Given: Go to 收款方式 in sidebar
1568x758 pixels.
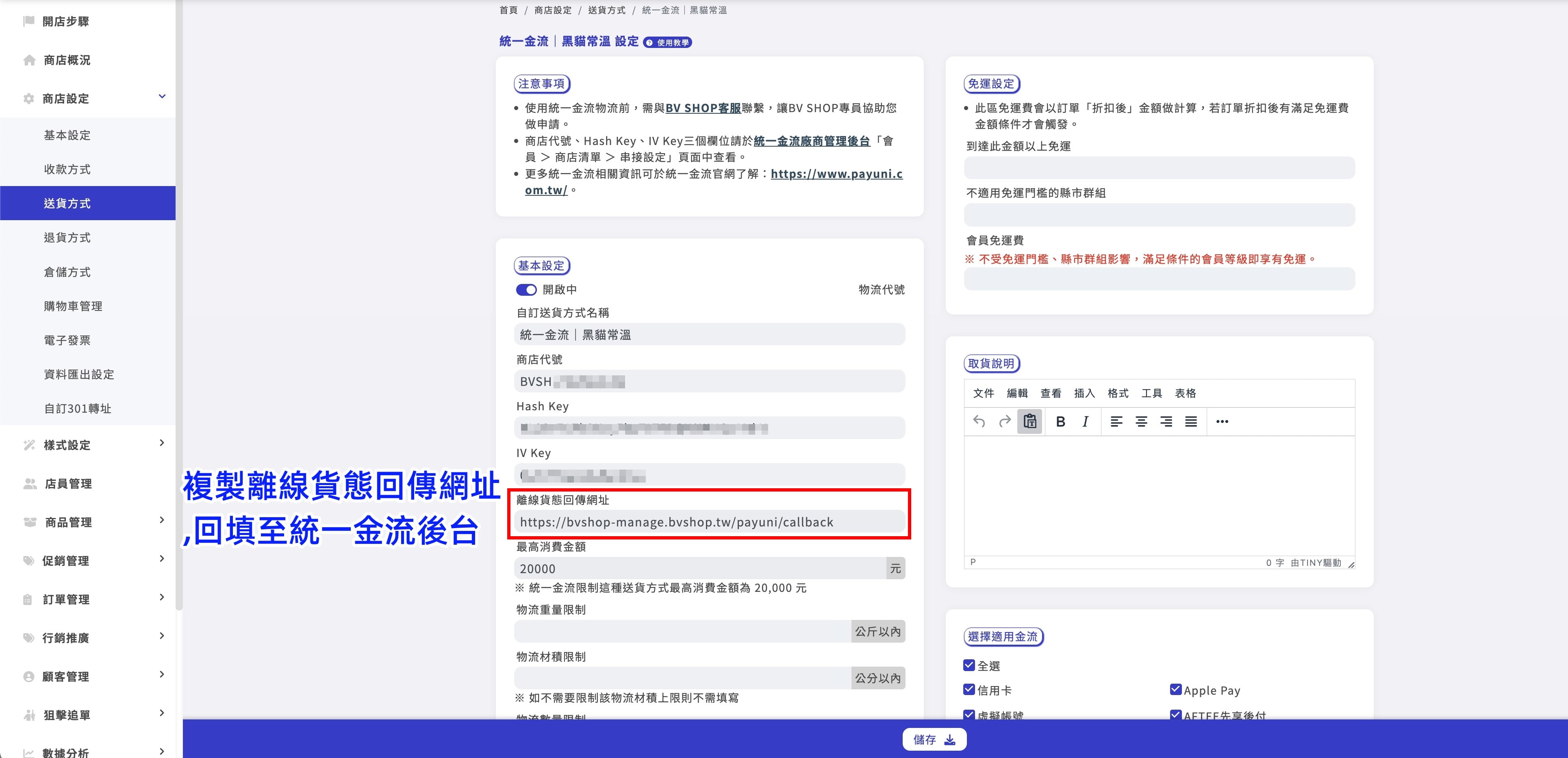Looking at the screenshot, I should click(x=67, y=169).
